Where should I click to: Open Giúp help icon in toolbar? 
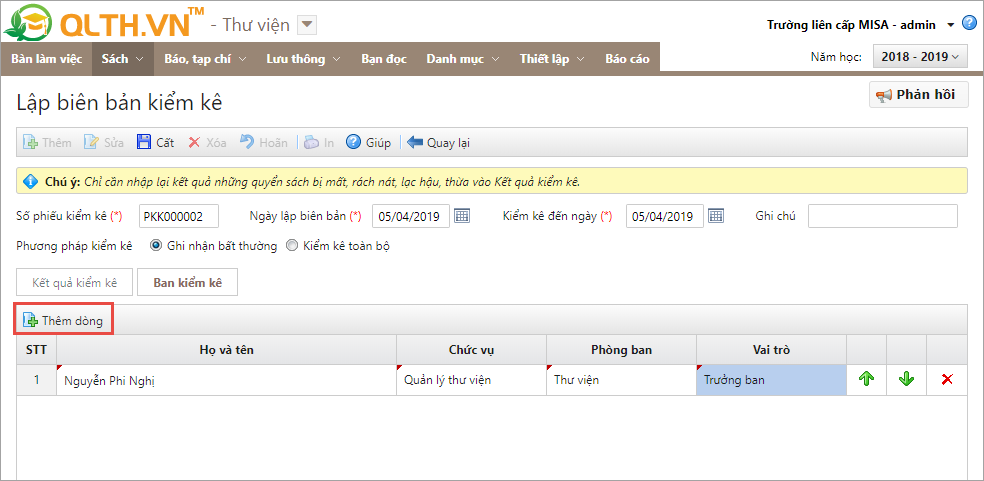tap(354, 143)
